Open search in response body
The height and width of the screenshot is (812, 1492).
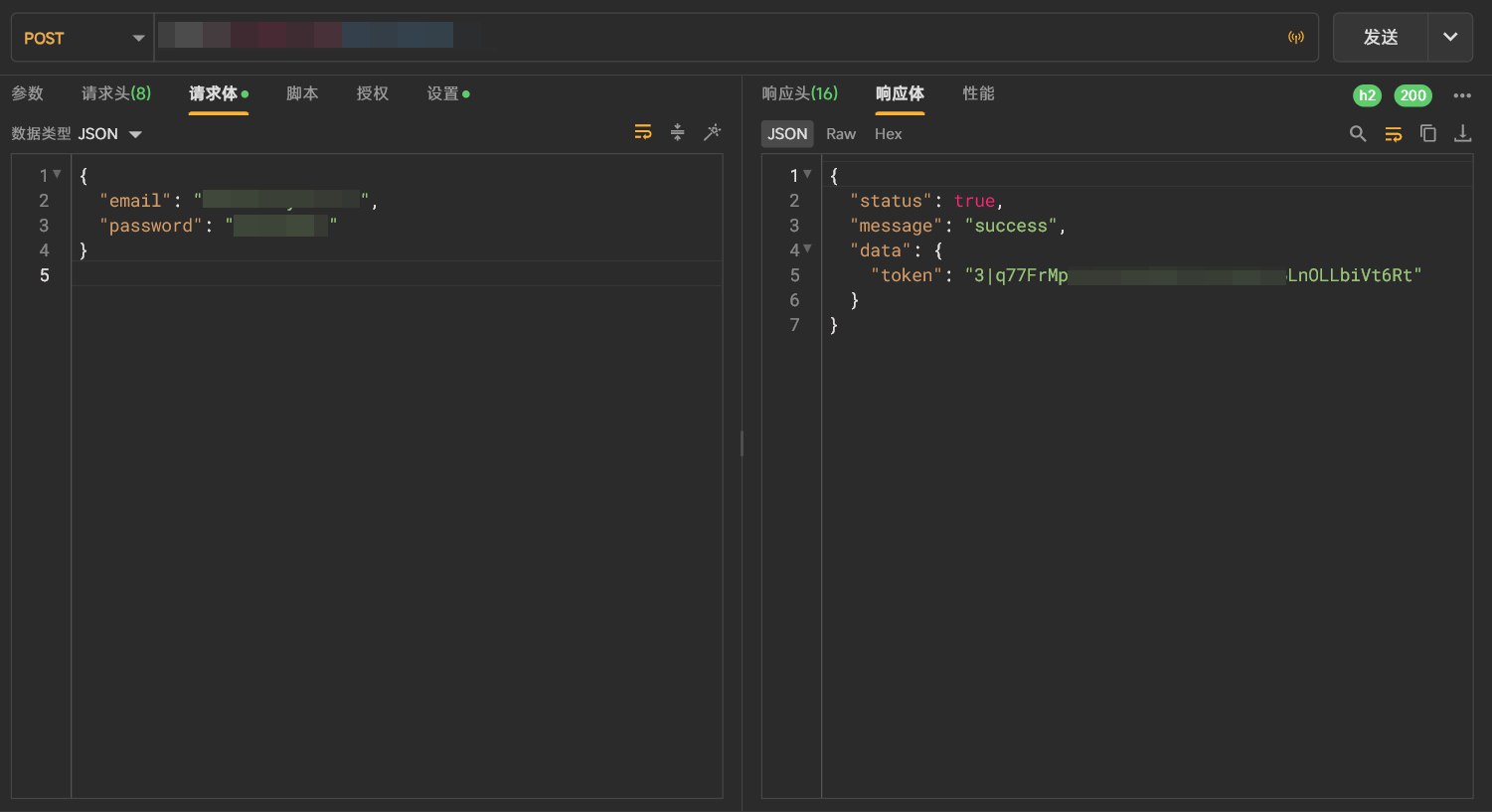tap(1358, 133)
